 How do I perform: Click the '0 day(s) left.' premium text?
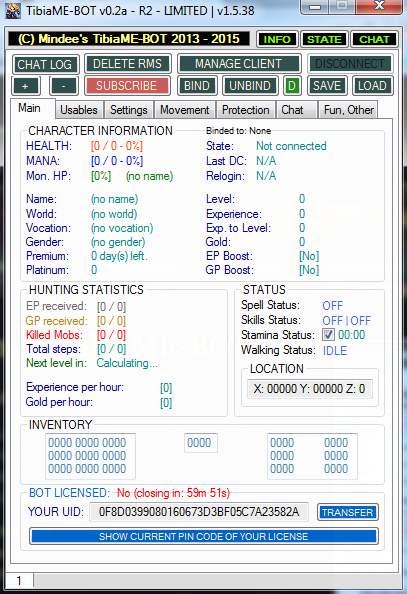pos(119,256)
